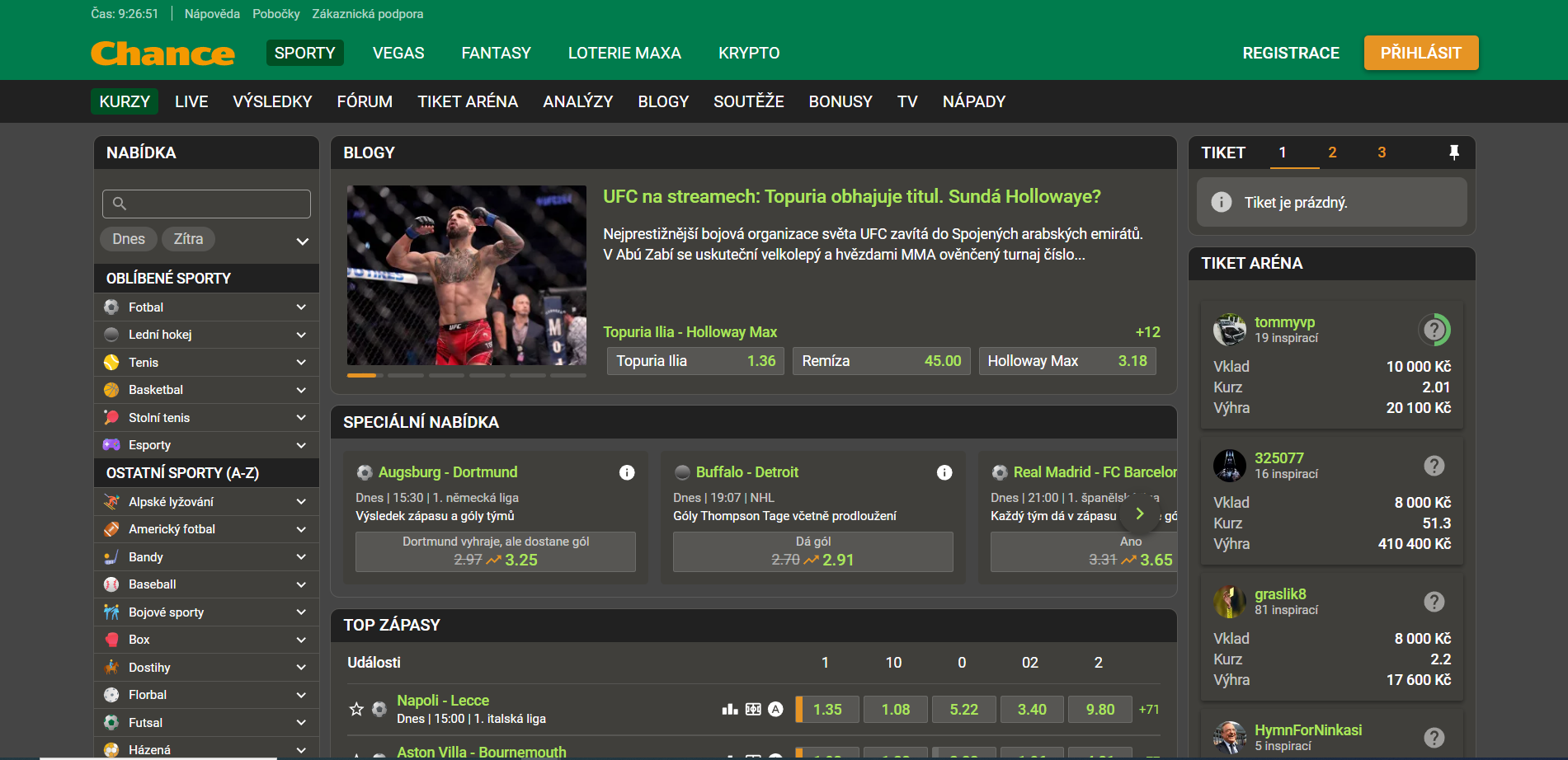Open info icon on Buffalo - Detroit offer
This screenshot has height=760, width=1568.
(944, 472)
